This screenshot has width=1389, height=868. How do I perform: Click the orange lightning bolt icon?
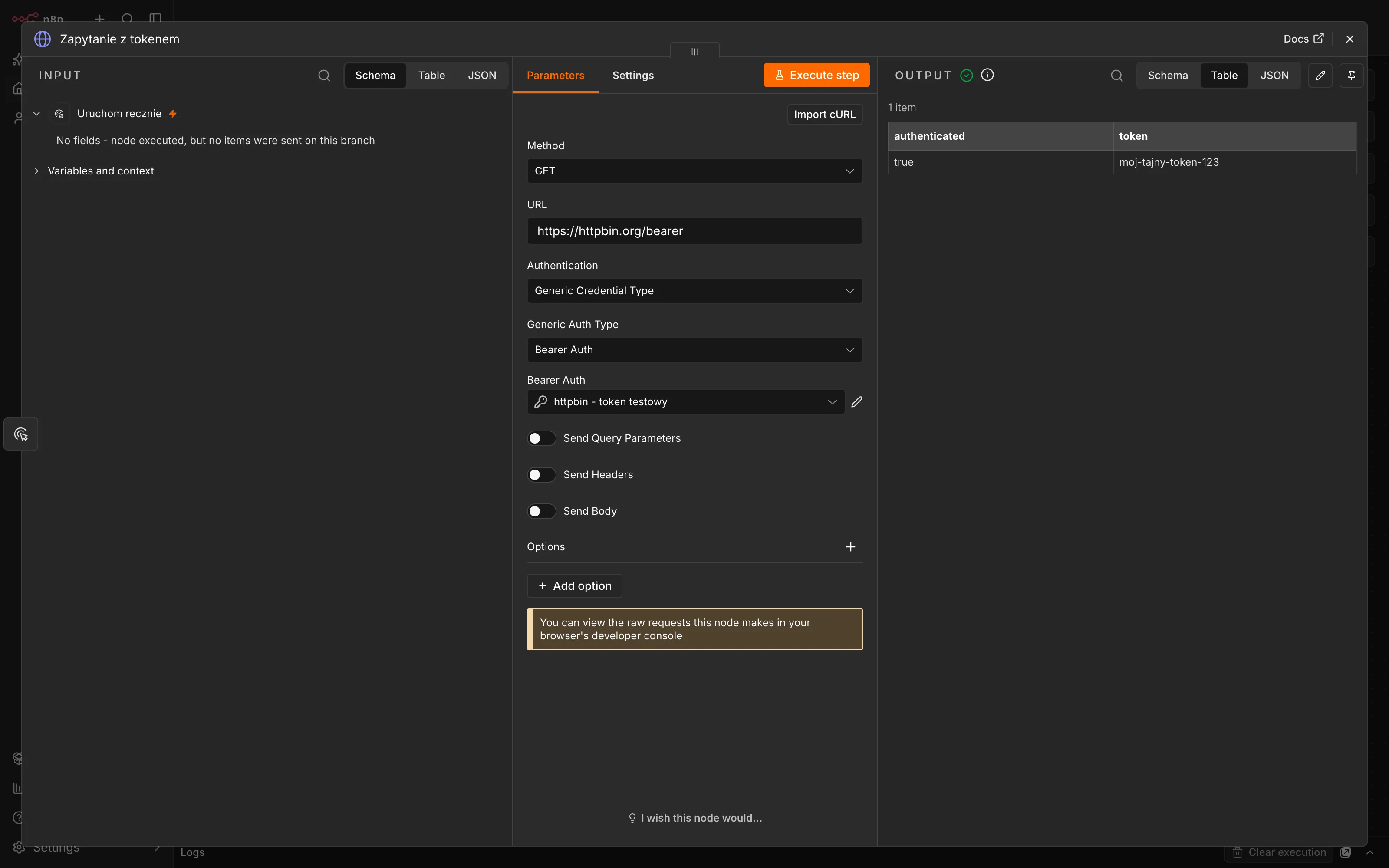tap(173, 114)
